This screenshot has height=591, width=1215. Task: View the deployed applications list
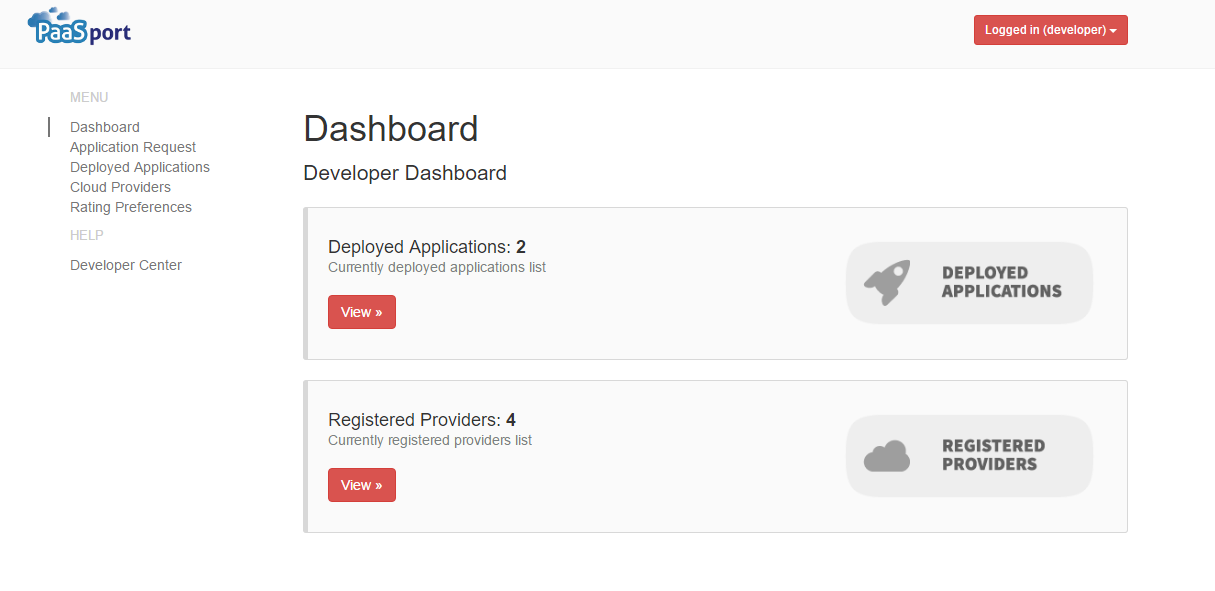tap(362, 312)
